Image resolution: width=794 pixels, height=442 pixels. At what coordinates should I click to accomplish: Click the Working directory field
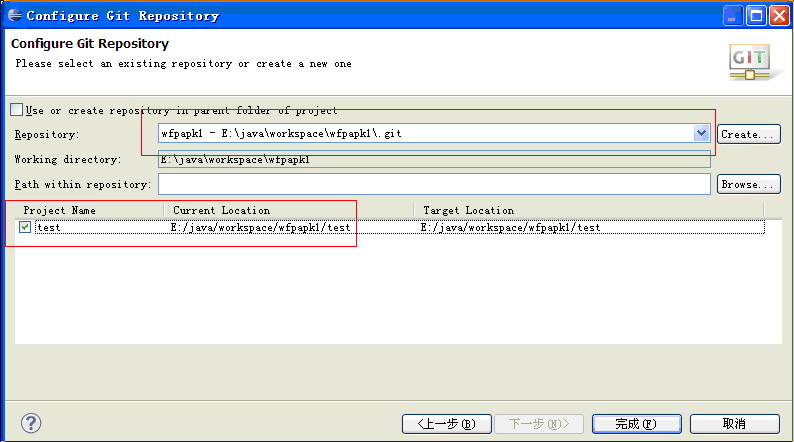(x=434, y=159)
